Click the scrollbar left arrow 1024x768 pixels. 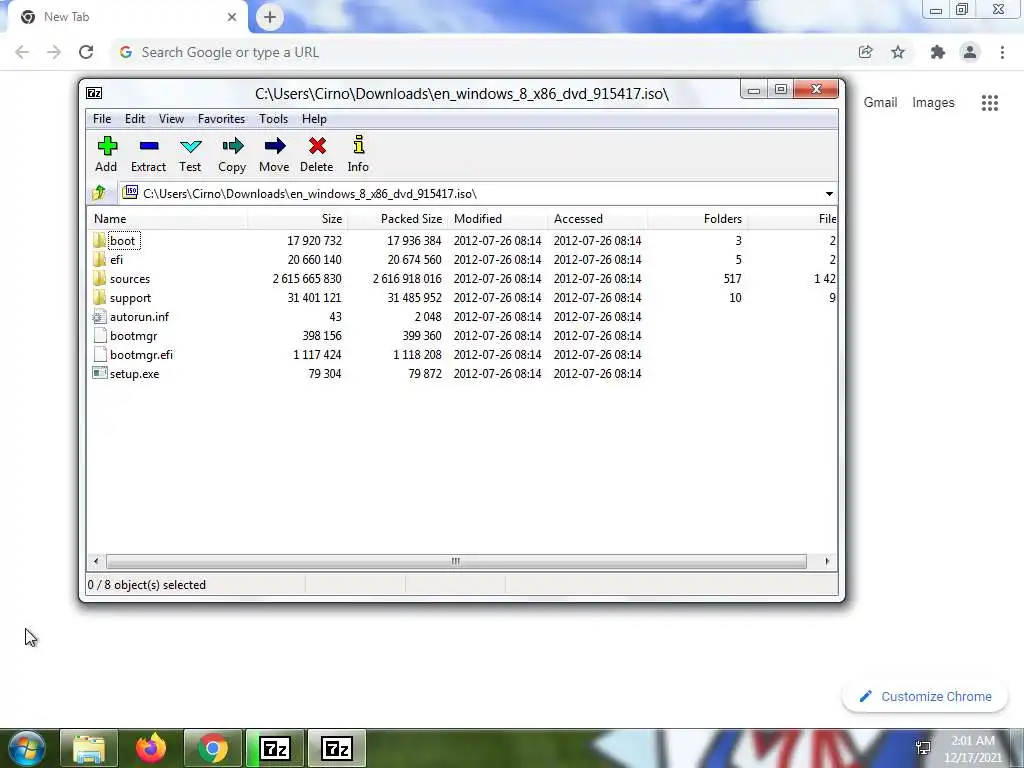[x=96, y=561]
